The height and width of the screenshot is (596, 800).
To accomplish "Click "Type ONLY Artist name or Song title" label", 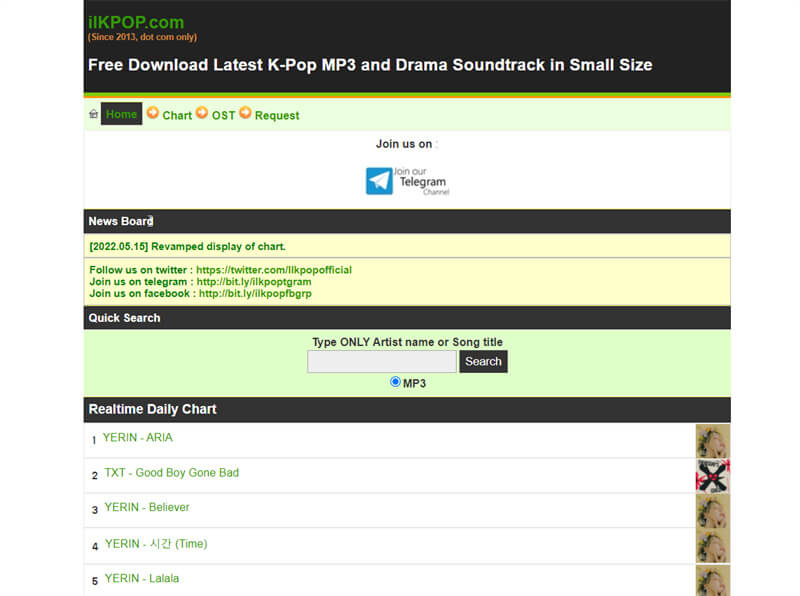I will coord(407,342).
